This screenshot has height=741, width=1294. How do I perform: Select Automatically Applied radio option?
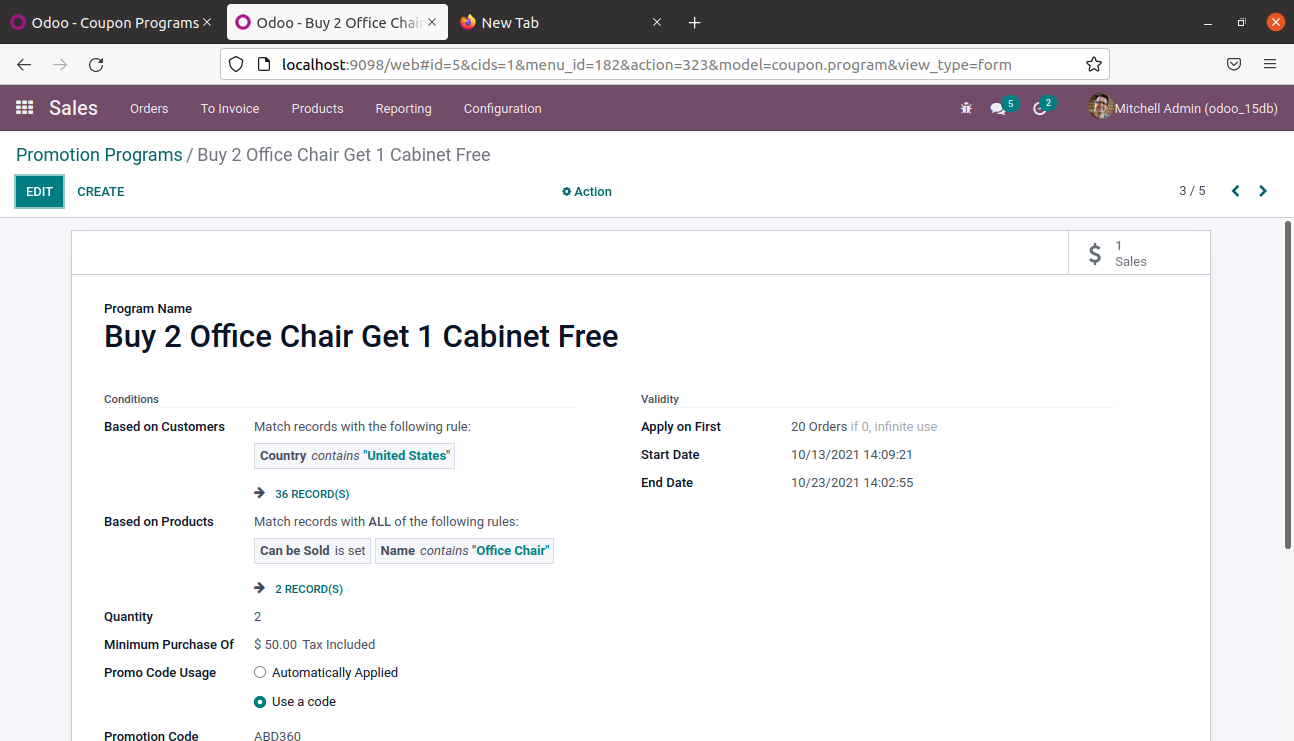260,673
